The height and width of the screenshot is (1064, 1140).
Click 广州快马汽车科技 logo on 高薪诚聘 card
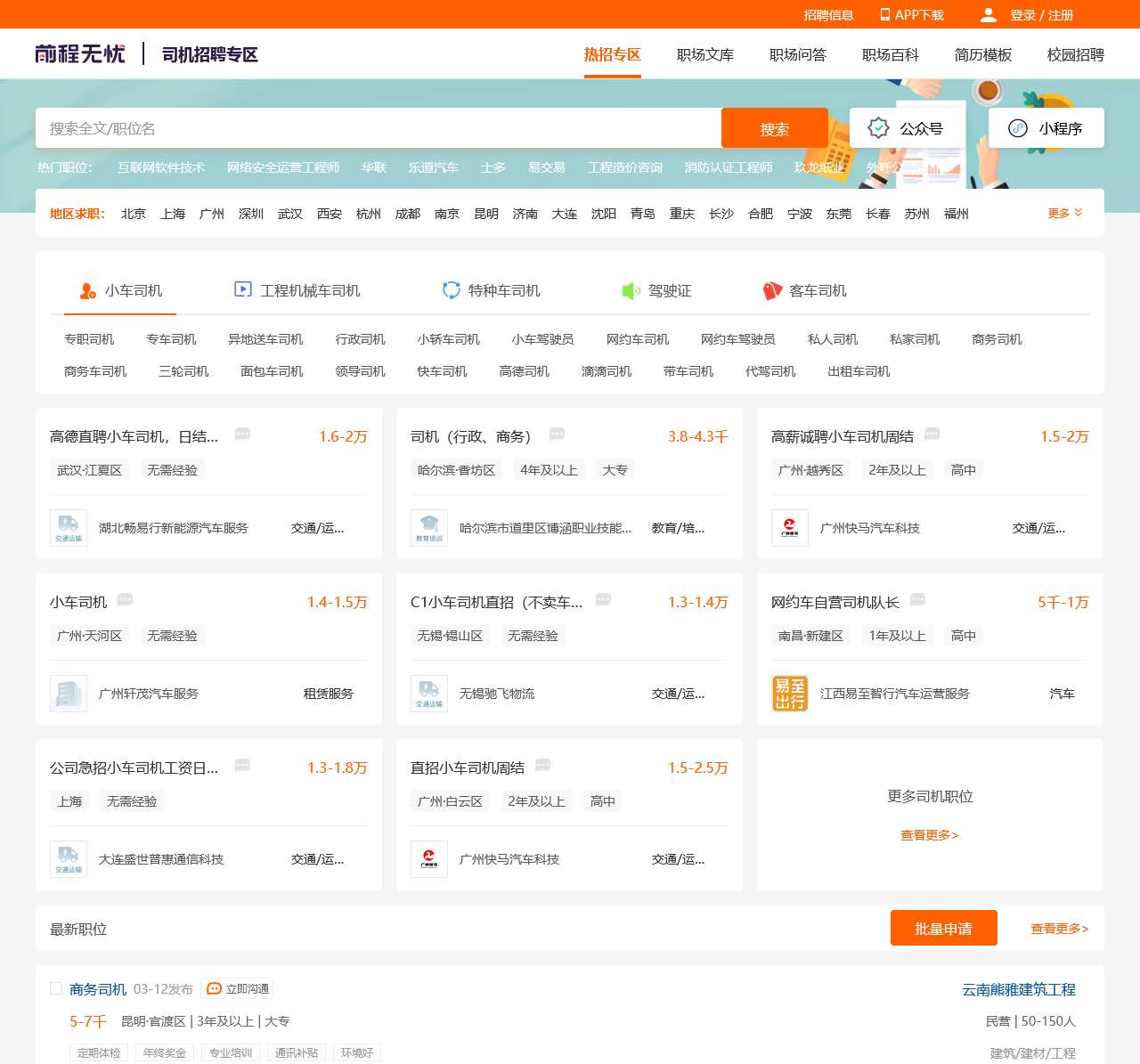tap(790, 528)
